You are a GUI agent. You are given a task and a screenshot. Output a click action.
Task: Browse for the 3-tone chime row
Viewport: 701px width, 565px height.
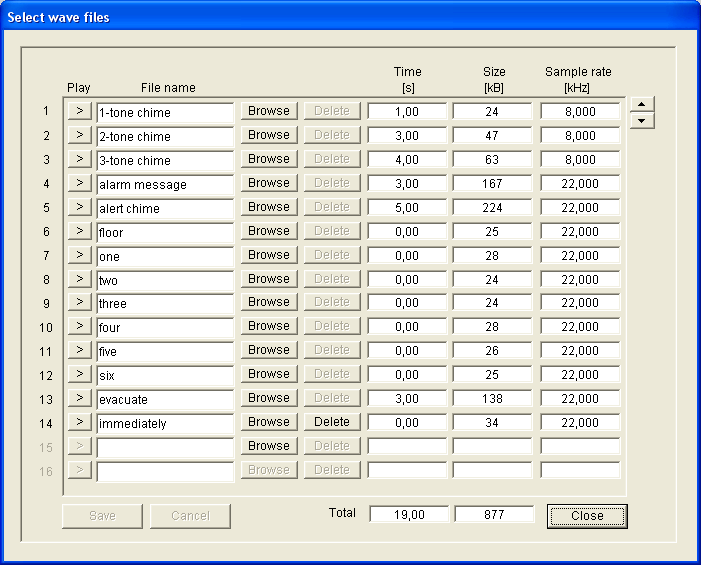[269, 159]
